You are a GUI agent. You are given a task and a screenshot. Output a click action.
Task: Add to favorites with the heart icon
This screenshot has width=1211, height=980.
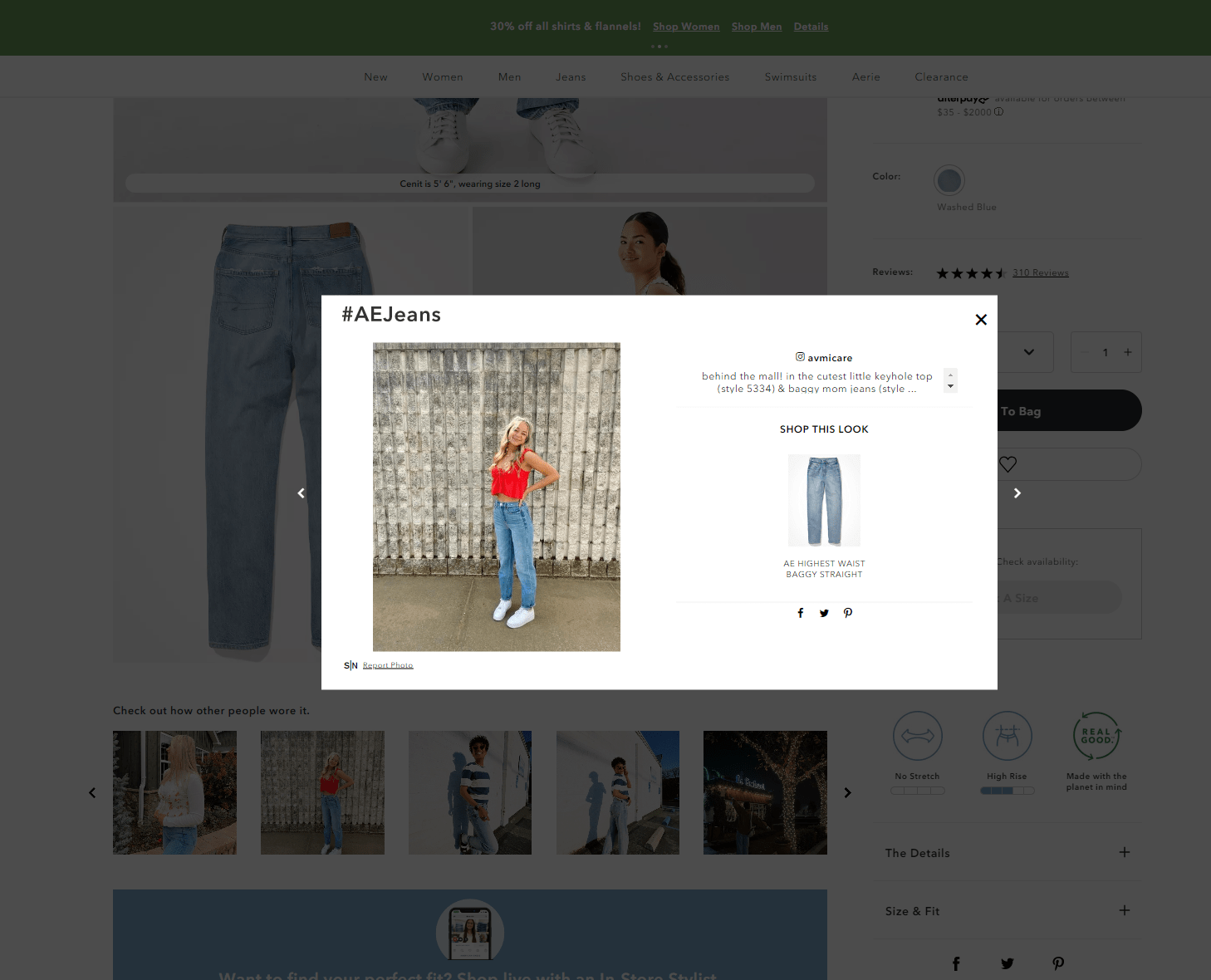pos(1008,464)
